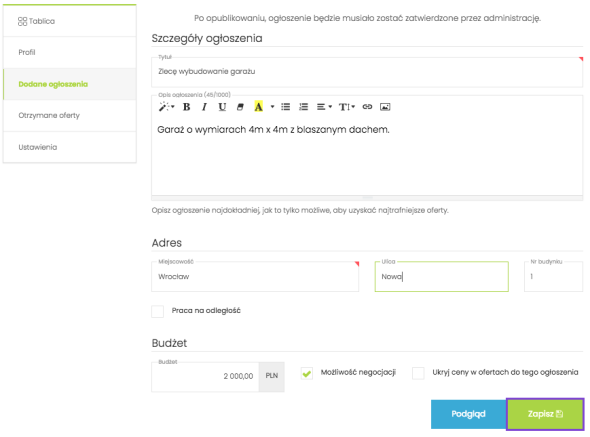590x437 pixels.
Task: Insert a numbered ordered list
Action: pos(303,107)
